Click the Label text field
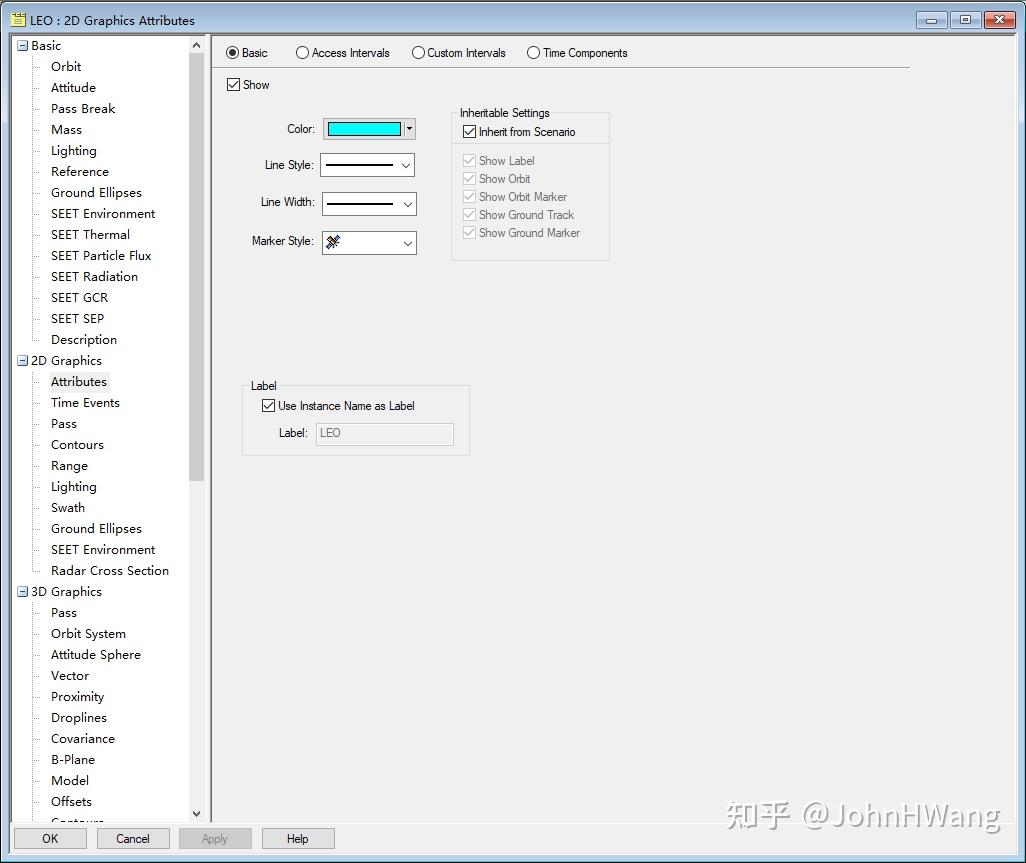 point(385,434)
